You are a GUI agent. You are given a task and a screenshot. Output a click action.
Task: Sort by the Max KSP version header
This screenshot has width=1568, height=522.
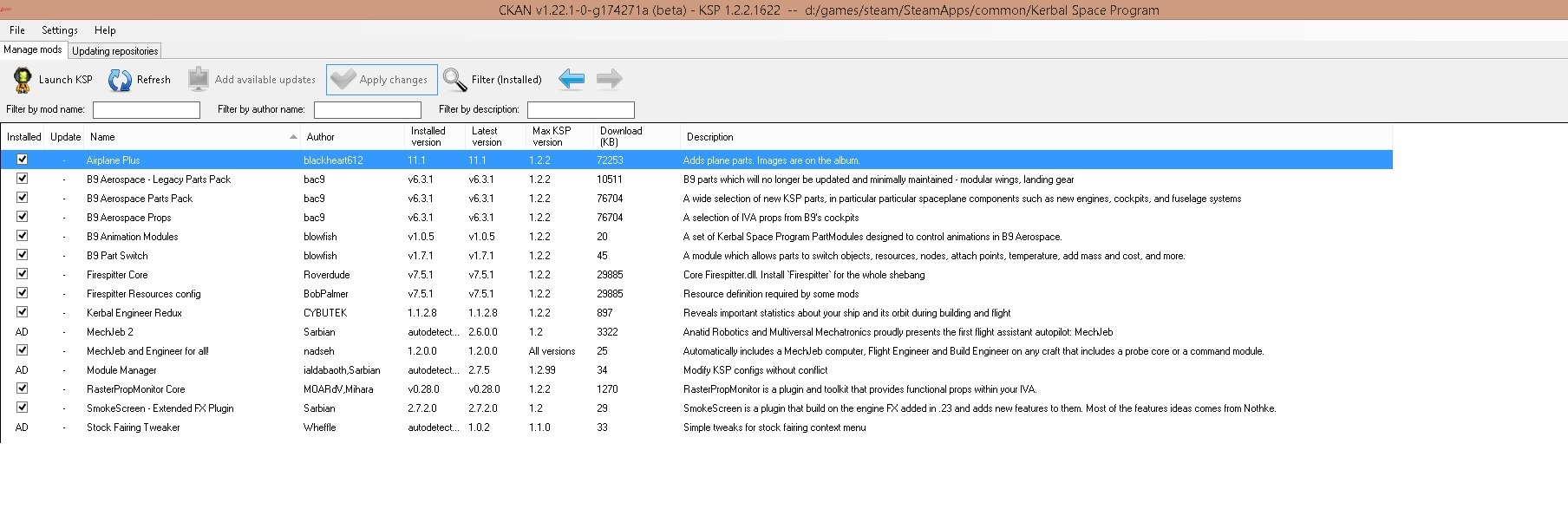coord(560,137)
